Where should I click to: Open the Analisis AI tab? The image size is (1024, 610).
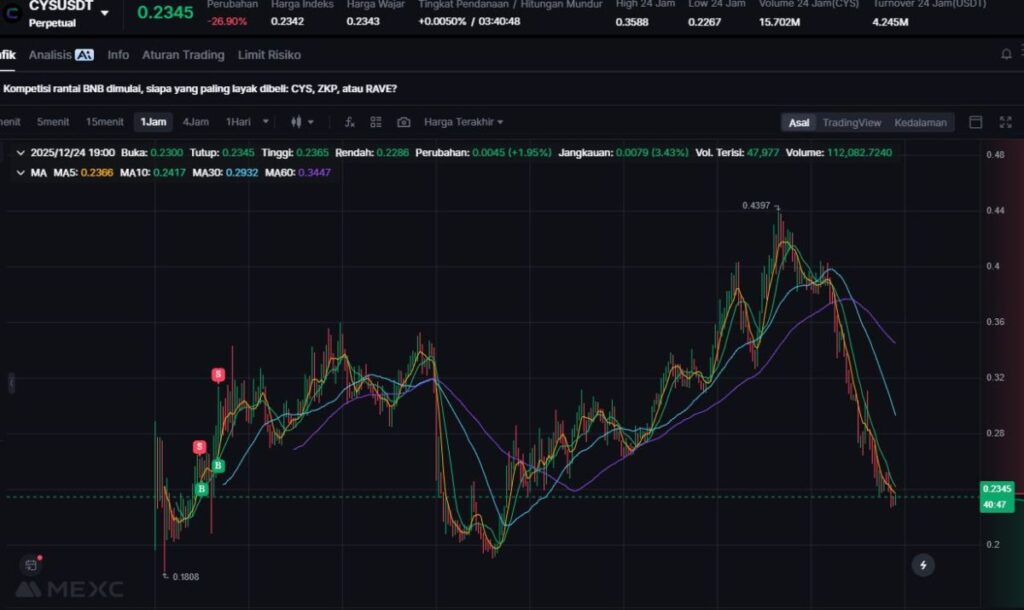point(61,55)
